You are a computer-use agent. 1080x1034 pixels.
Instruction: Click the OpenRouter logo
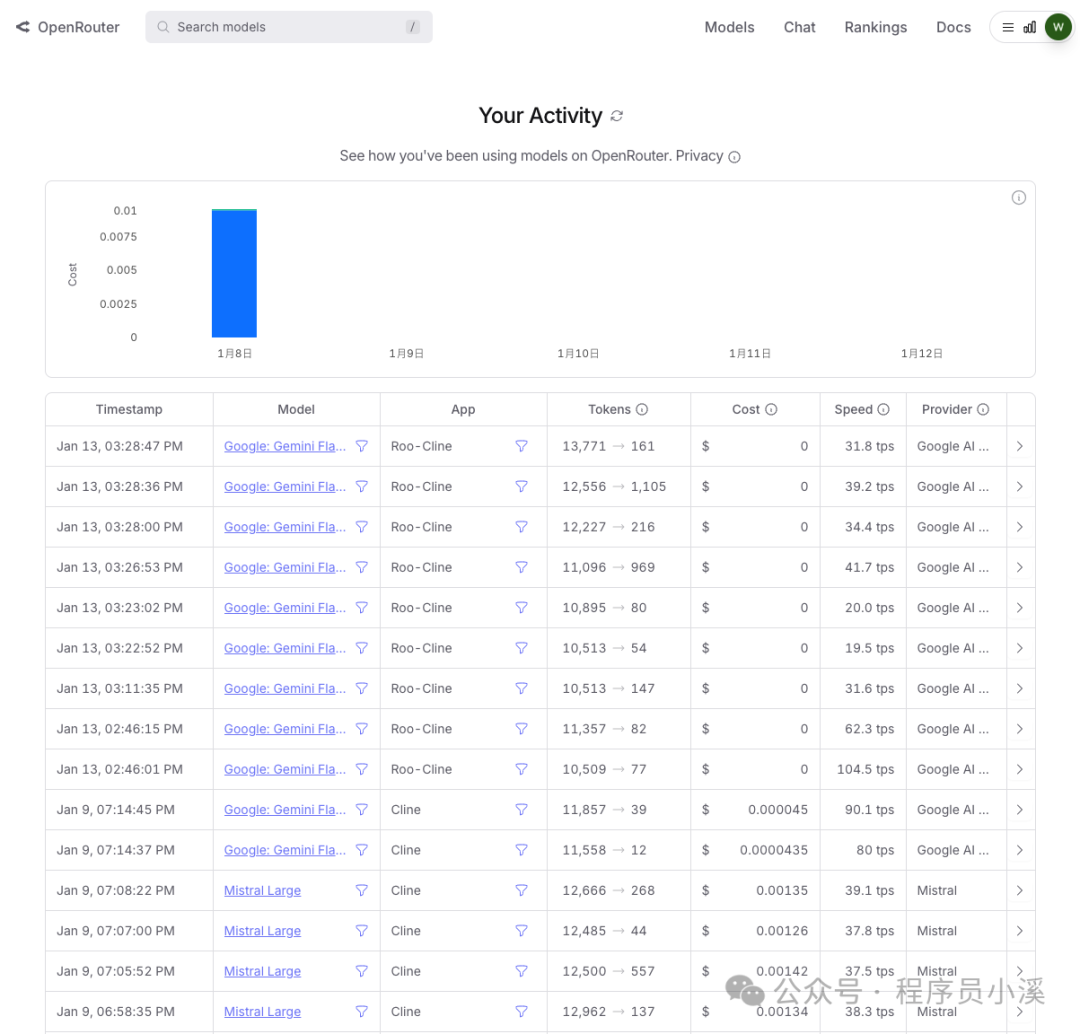click(68, 27)
